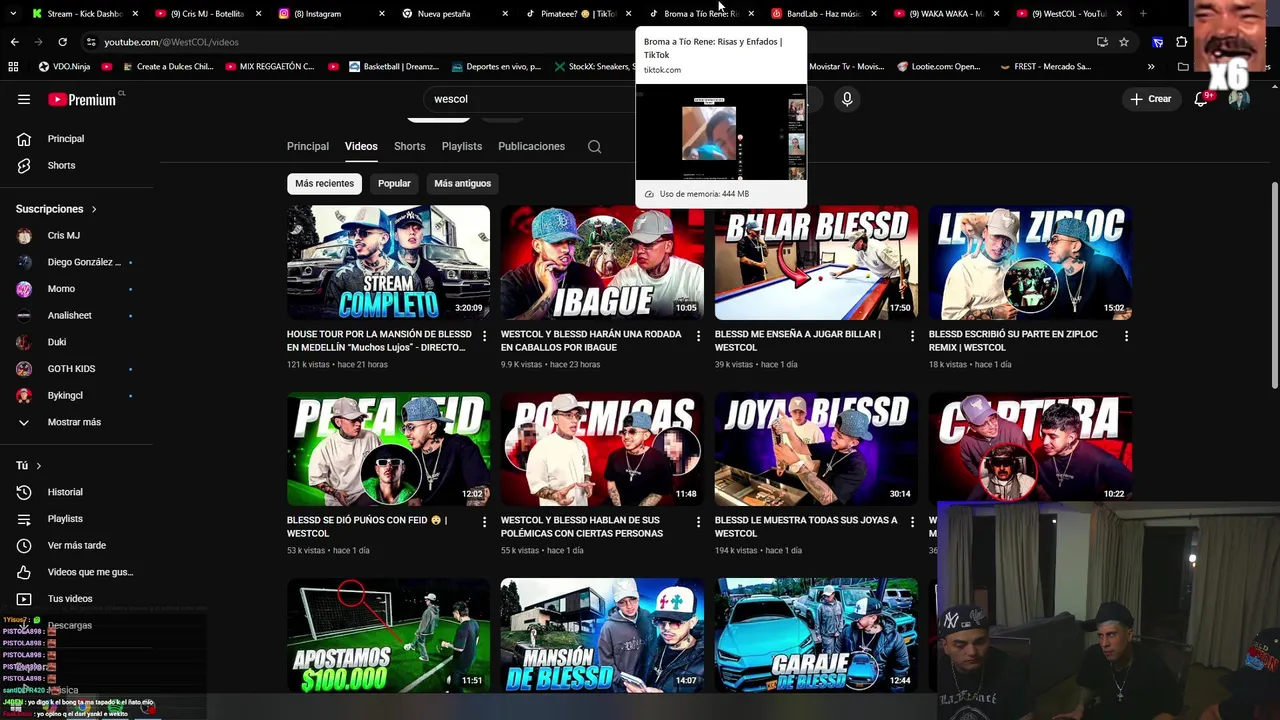
Task: Open the notifications bell
Action: (x=1202, y=99)
